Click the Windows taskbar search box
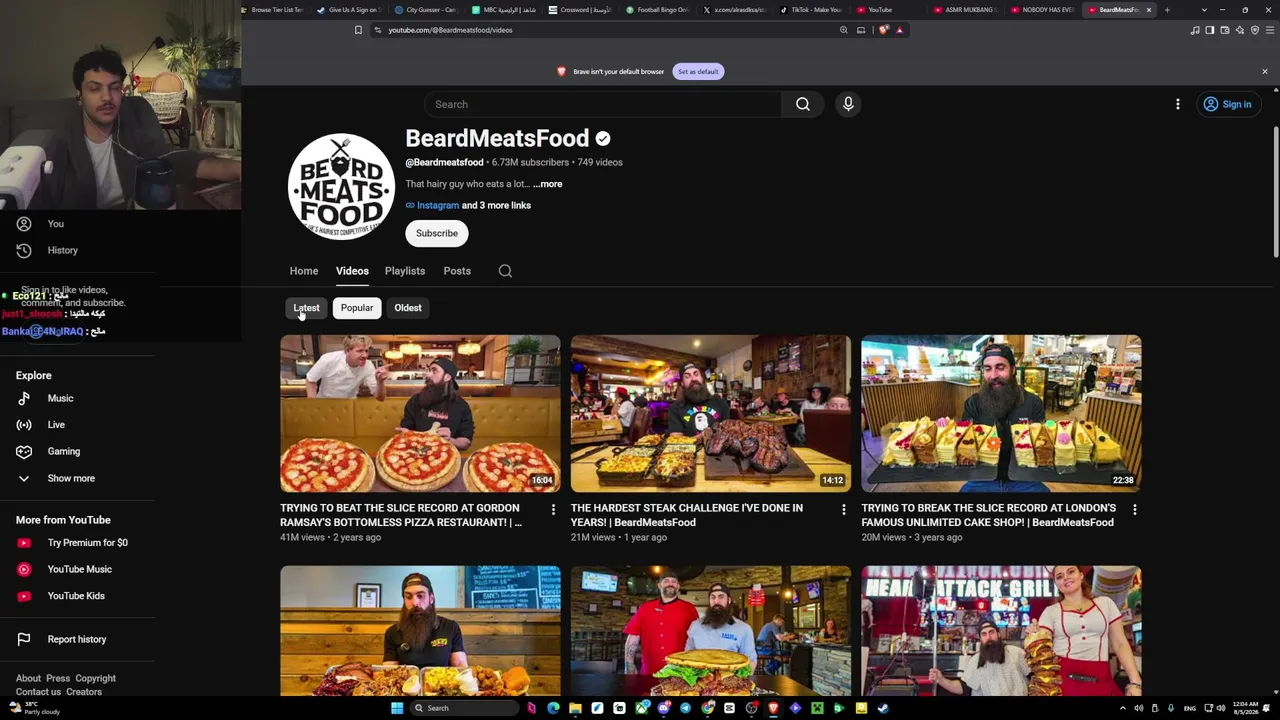 [465, 708]
